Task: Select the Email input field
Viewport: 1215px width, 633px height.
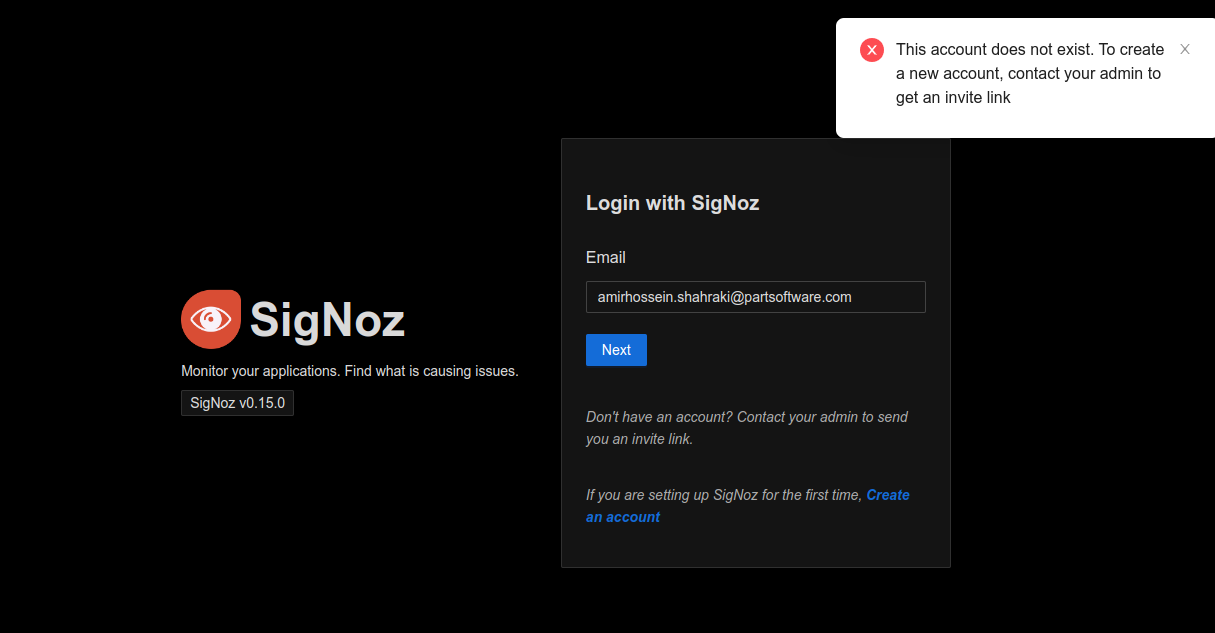Action: pyautogui.click(x=755, y=297)
